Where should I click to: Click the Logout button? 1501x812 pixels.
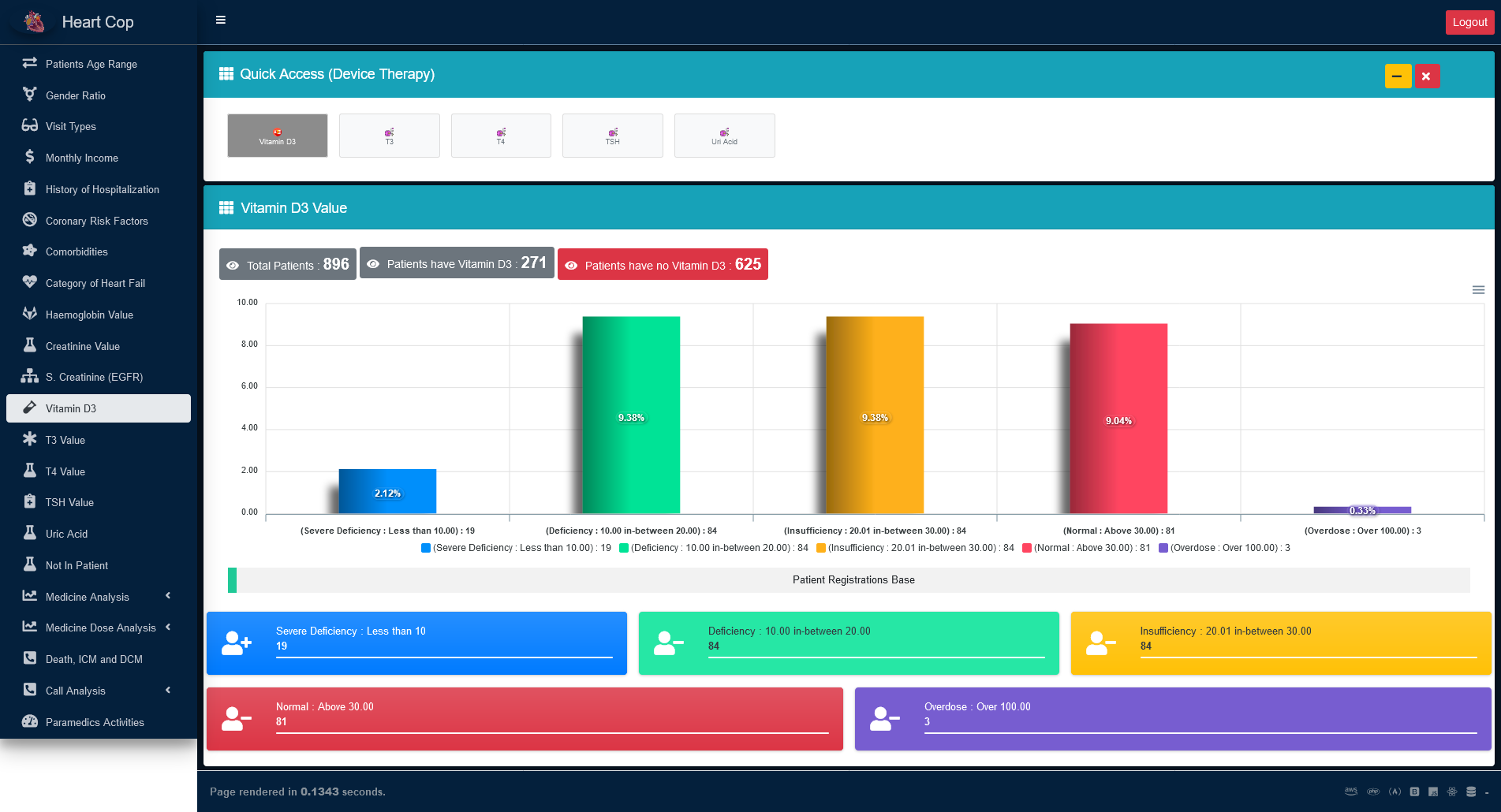click(x=1469, y=22)
